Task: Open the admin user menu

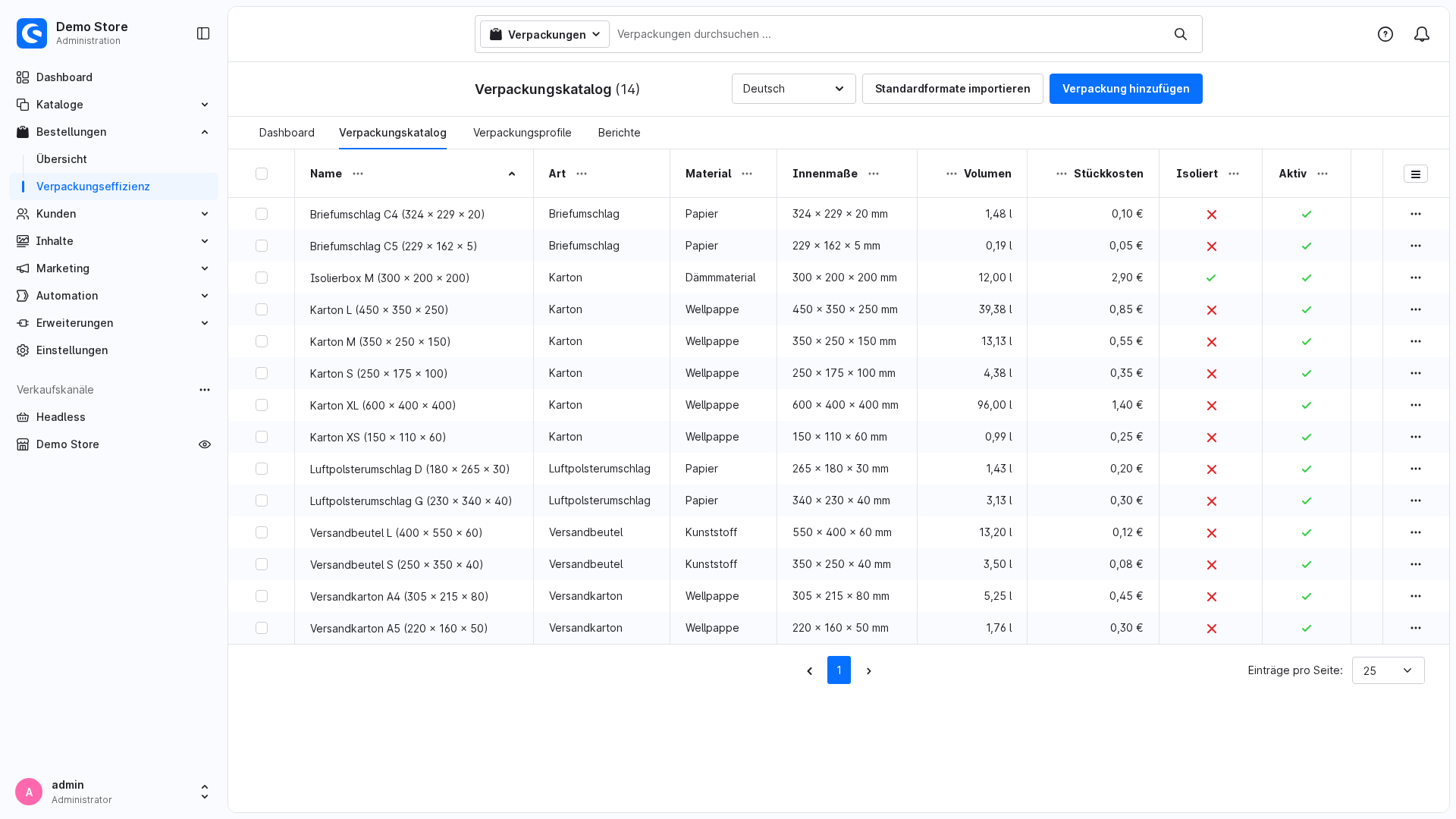Action: click(114, 792)
